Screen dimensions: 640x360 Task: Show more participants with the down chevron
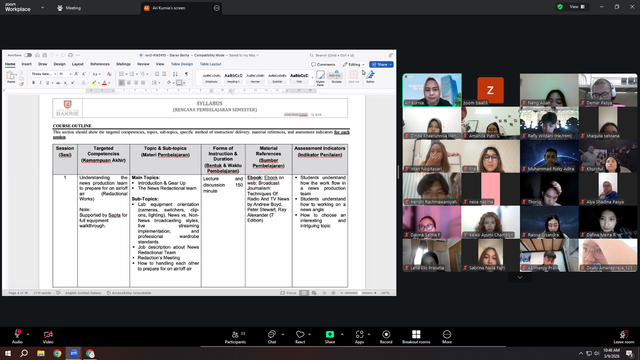(520, 278)
